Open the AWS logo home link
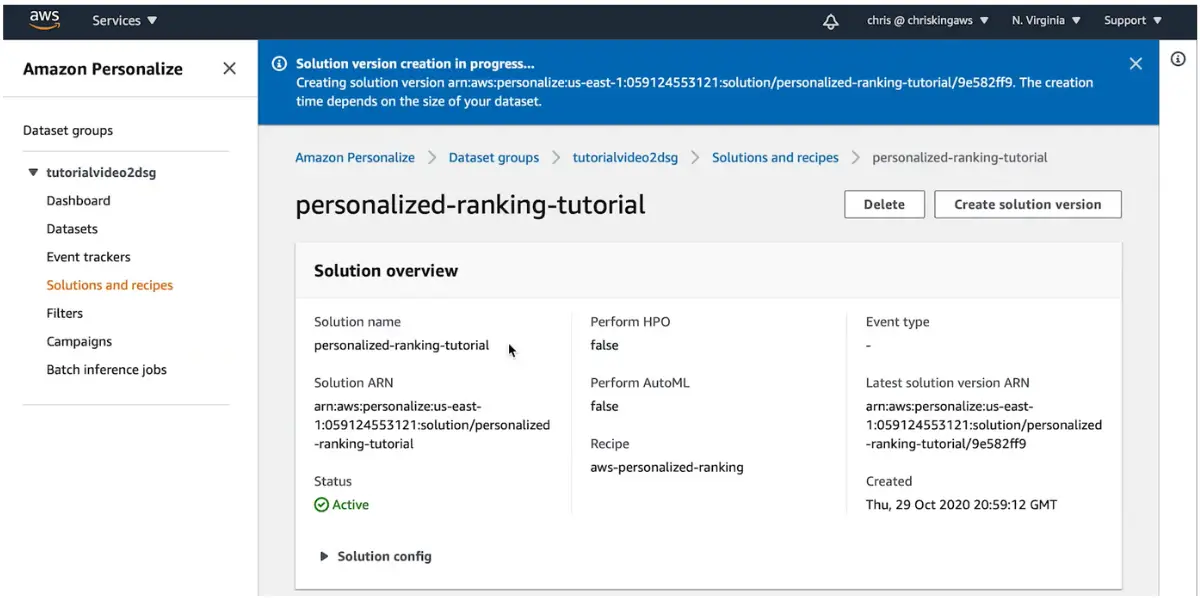The height and width of the screenshot is (600, 1200). coord(44,19)
